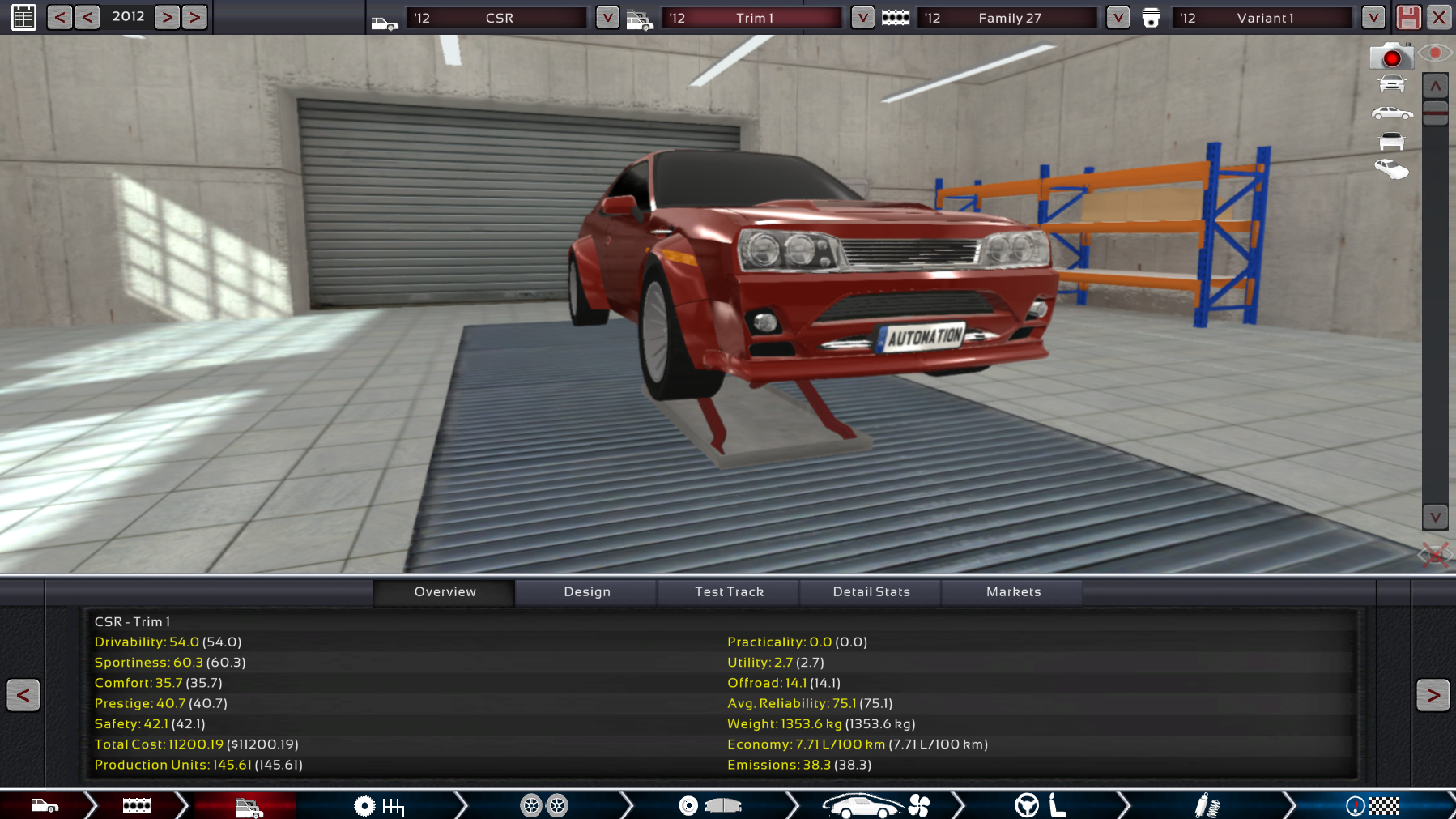This screenshot has width=1456, height=819.
Task: Open the calendar icon in the top bar
Action: tap(23, 17)
